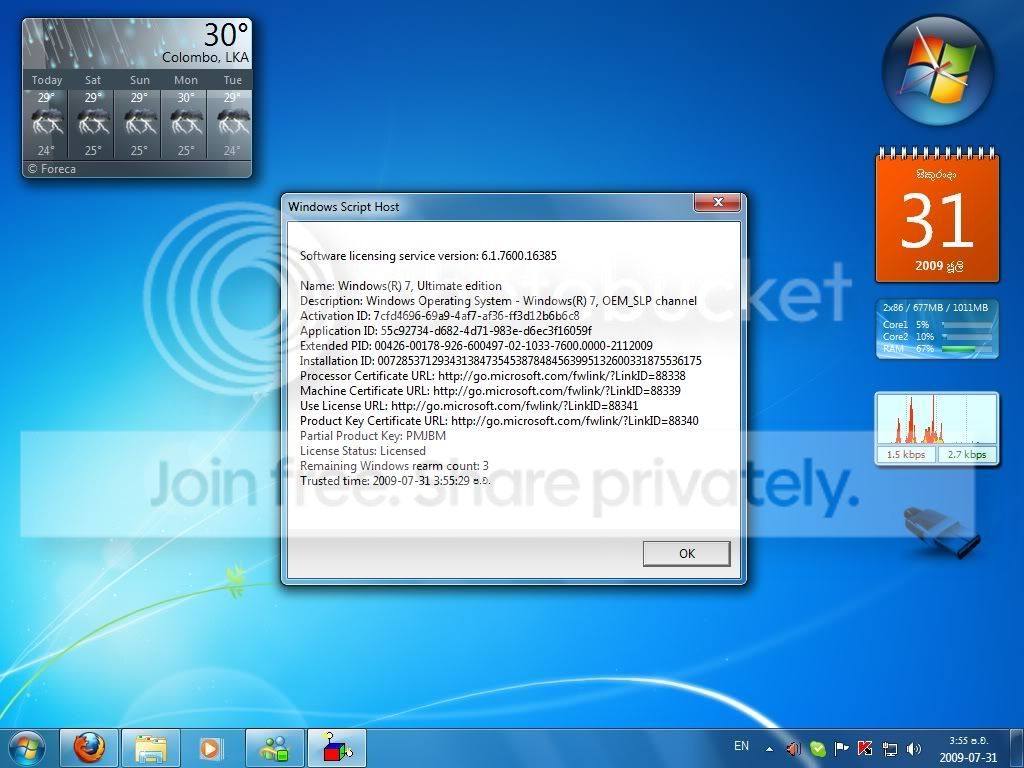Screen dimensions: 1024x768
Task: Open the orange calendar gadget showing 31
Action: click(x=937, y=216)
